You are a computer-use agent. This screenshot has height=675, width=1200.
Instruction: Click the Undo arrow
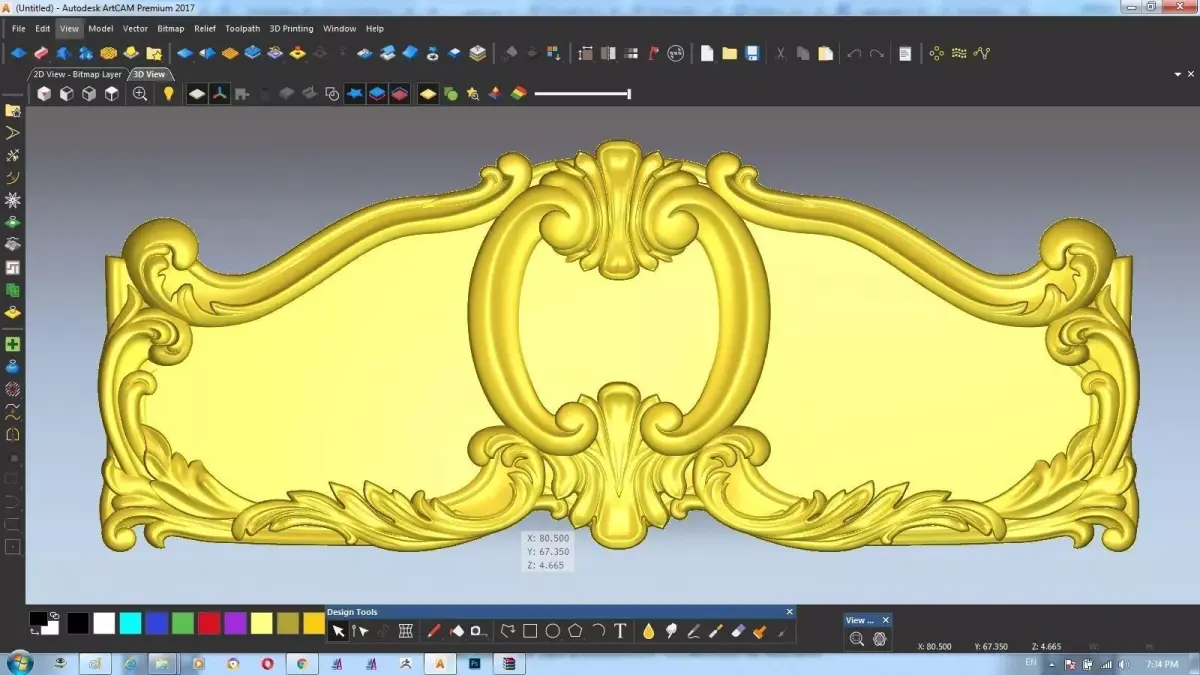click(853, 53)
